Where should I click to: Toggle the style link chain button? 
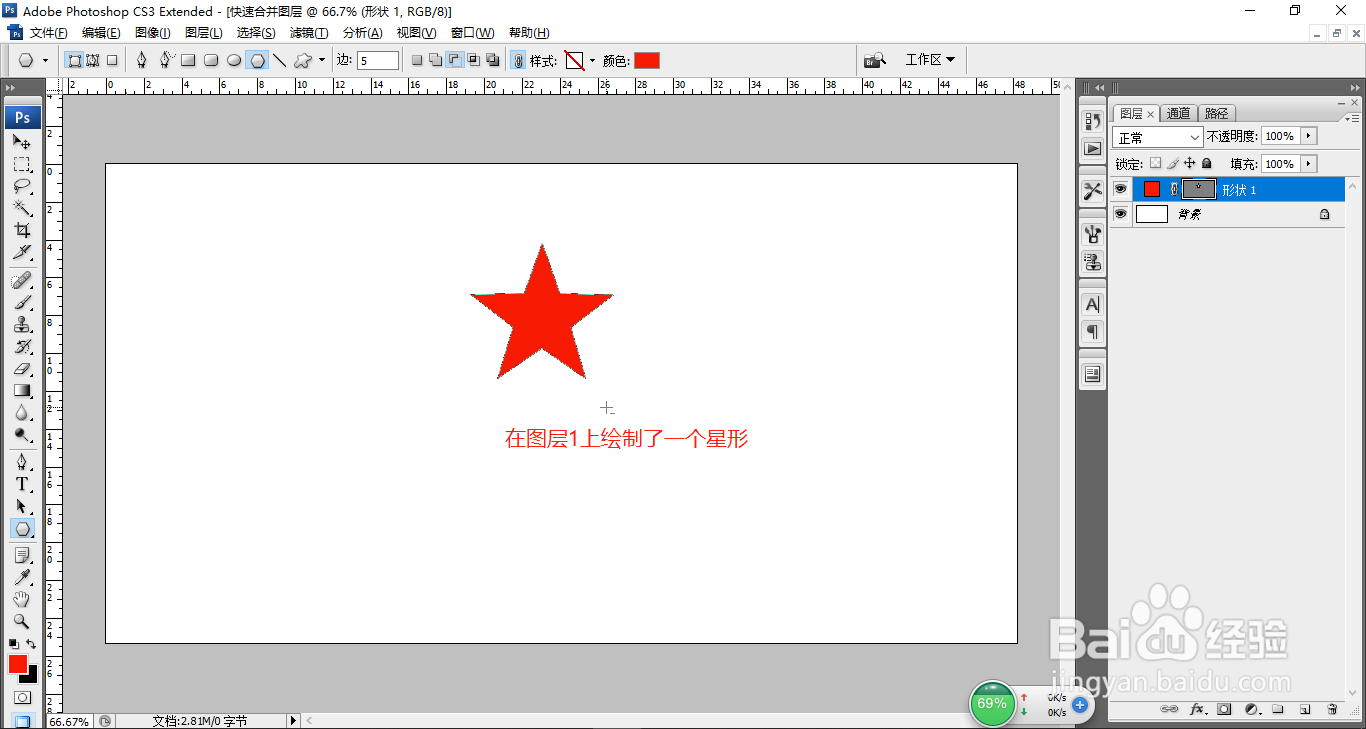tap(518, 61)
